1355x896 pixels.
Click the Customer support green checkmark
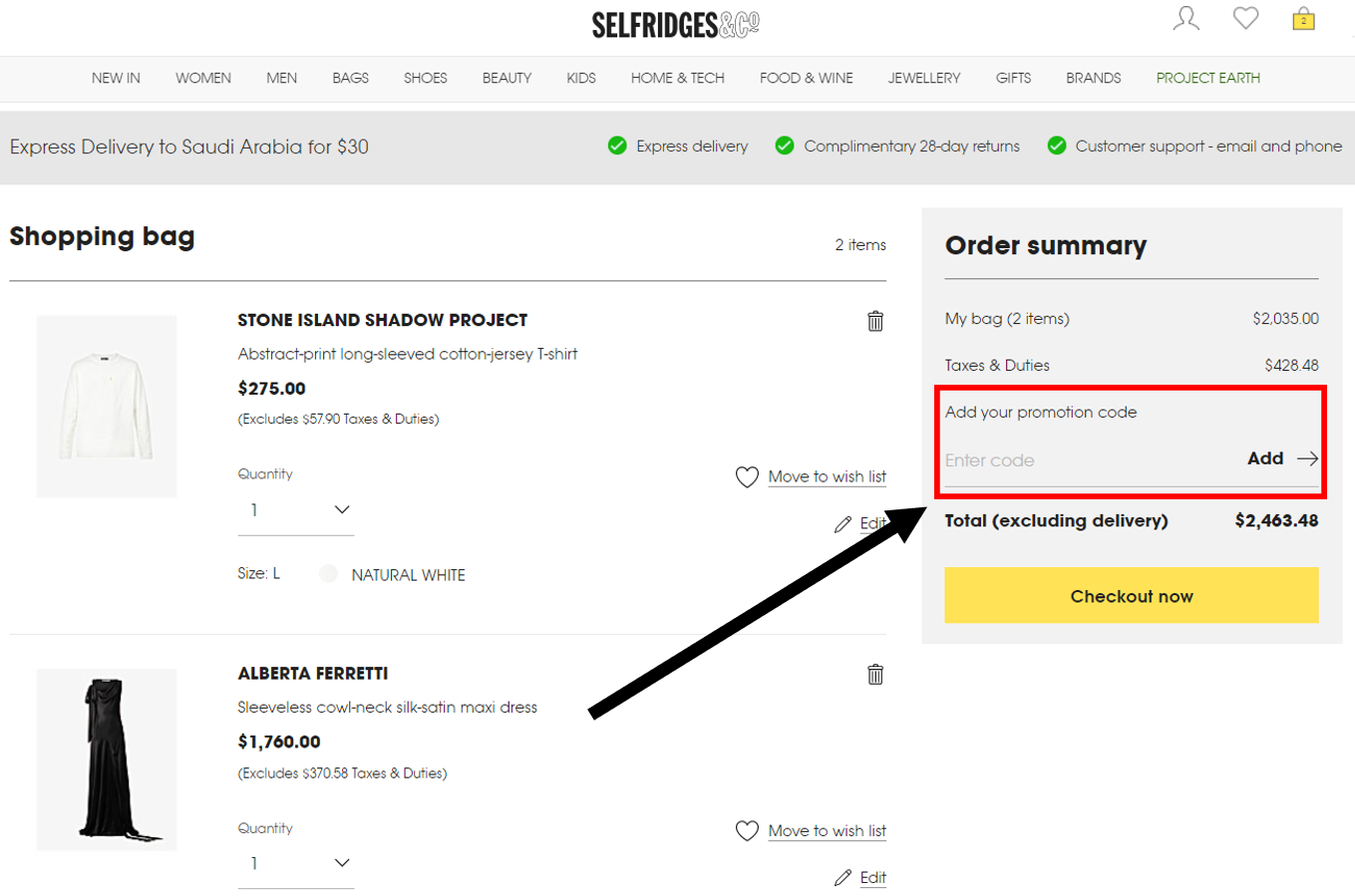tap(1057, 146)
